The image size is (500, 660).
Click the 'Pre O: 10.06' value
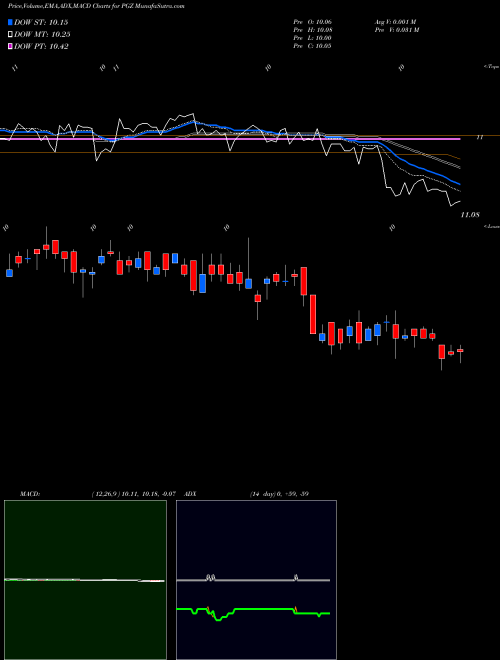click(312, 22)
